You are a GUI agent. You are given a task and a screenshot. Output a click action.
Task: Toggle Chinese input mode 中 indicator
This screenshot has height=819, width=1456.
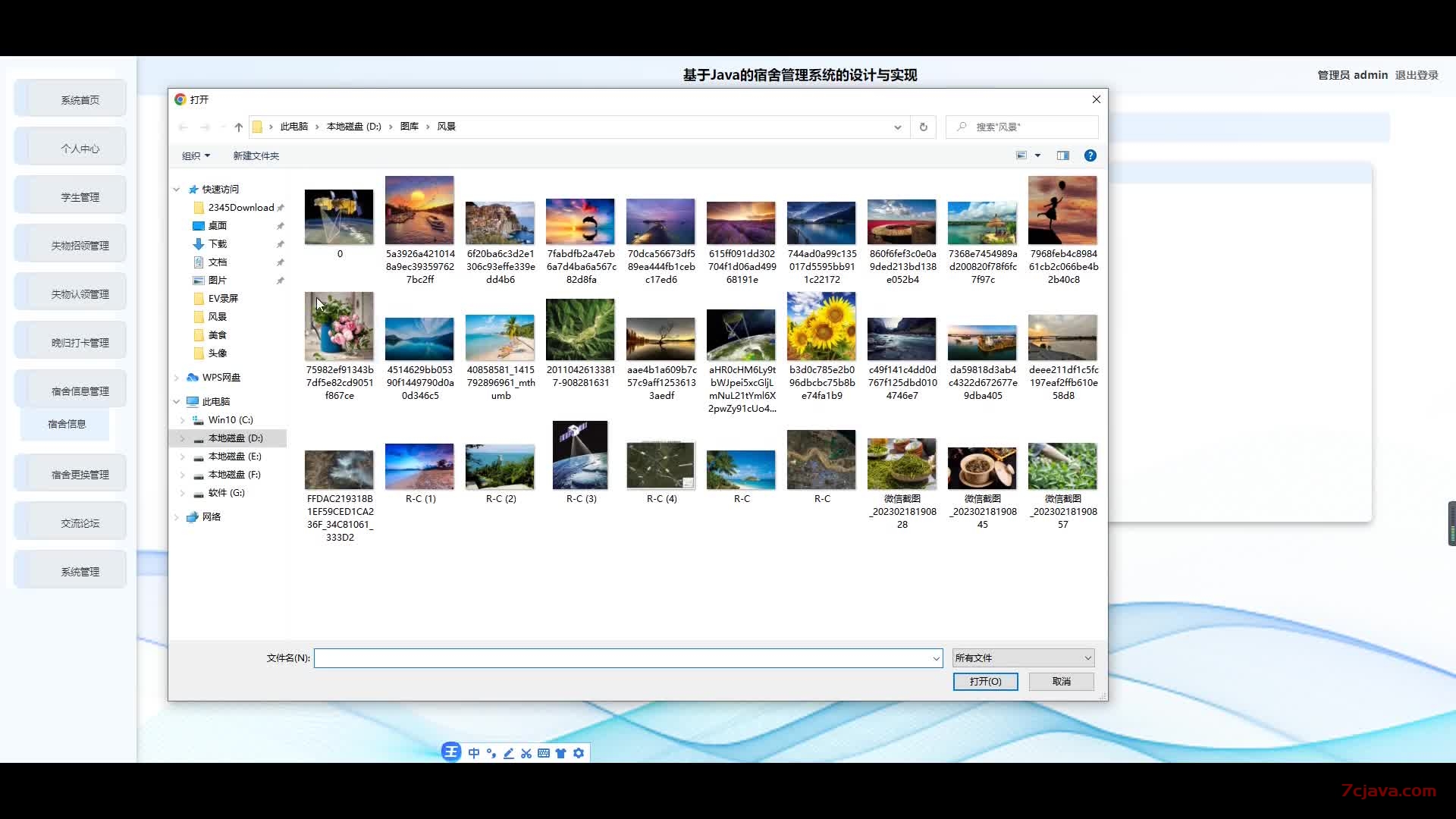[x=474, y=753]
